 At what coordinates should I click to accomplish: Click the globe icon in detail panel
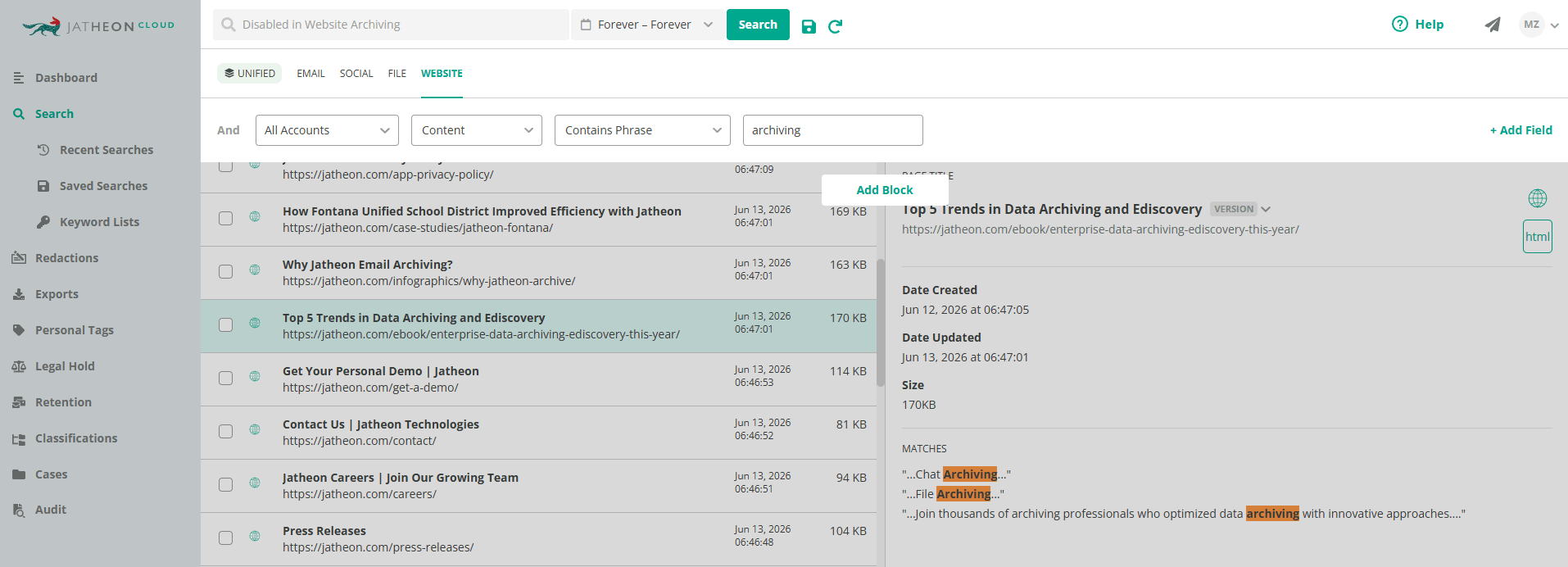pyautogui.click(x=1538, y=198)
